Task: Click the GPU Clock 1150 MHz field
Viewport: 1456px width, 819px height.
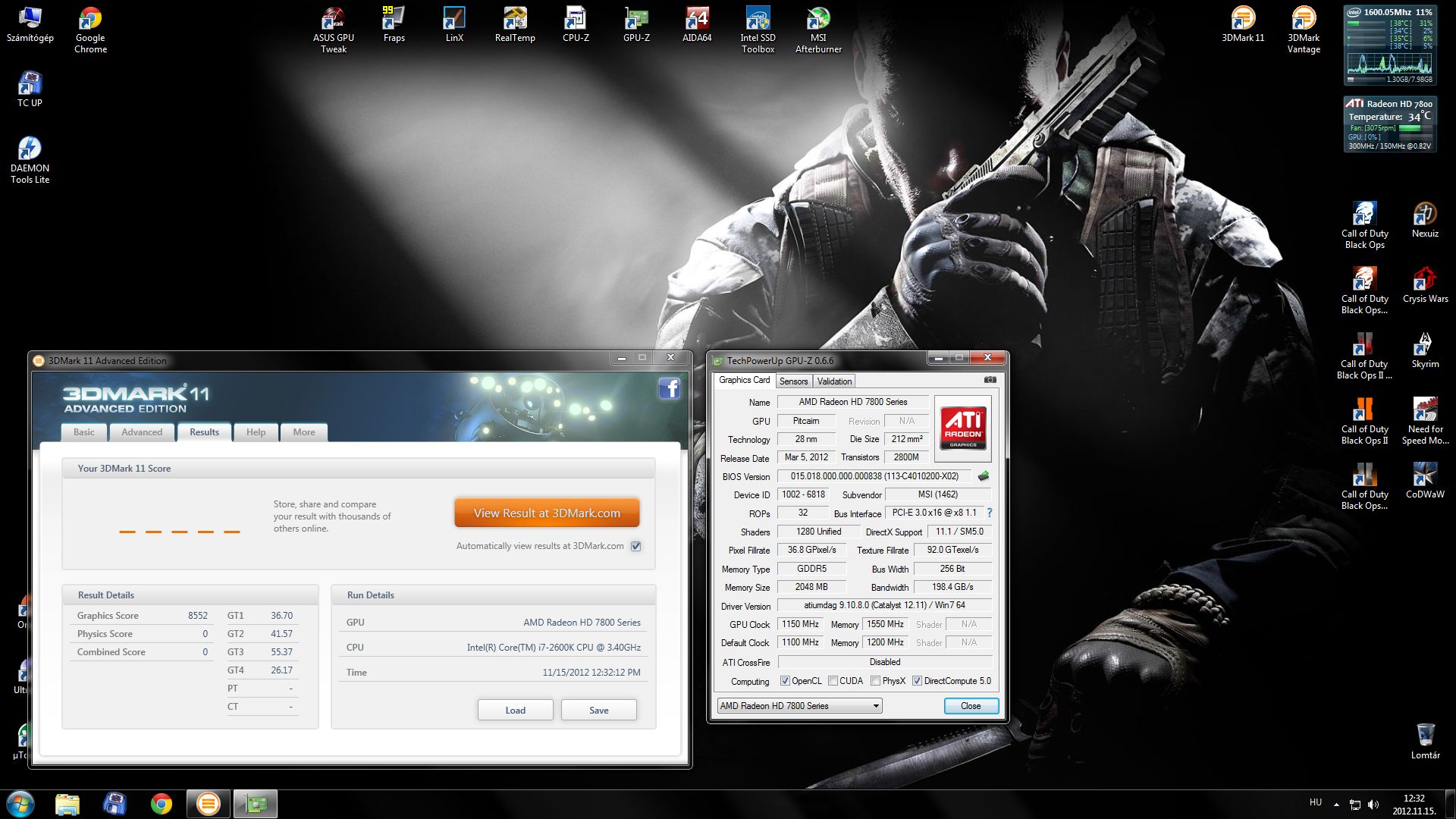Action: (x=800, y=624)
